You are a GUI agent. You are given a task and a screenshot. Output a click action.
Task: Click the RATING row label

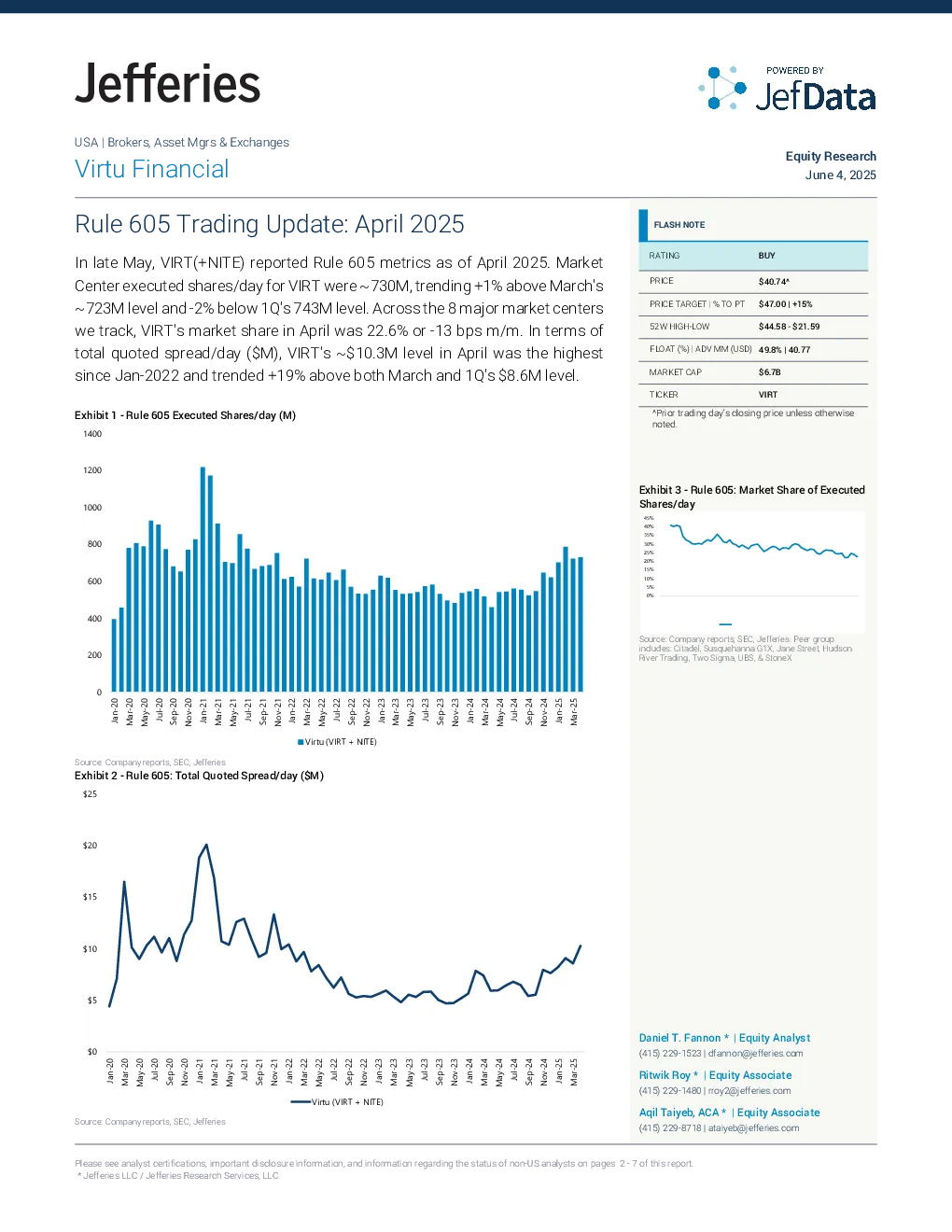point(665,256)
